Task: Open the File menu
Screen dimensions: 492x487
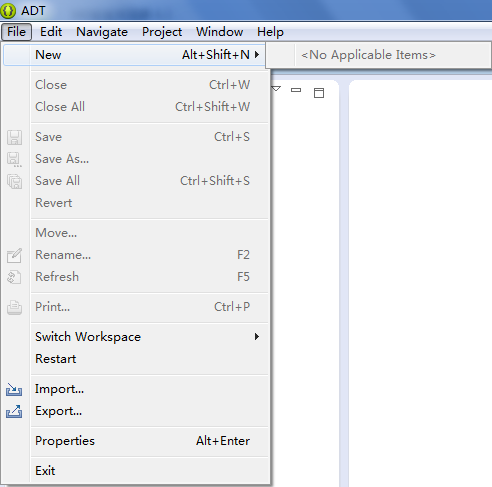Action: click(x=16, y=32)
